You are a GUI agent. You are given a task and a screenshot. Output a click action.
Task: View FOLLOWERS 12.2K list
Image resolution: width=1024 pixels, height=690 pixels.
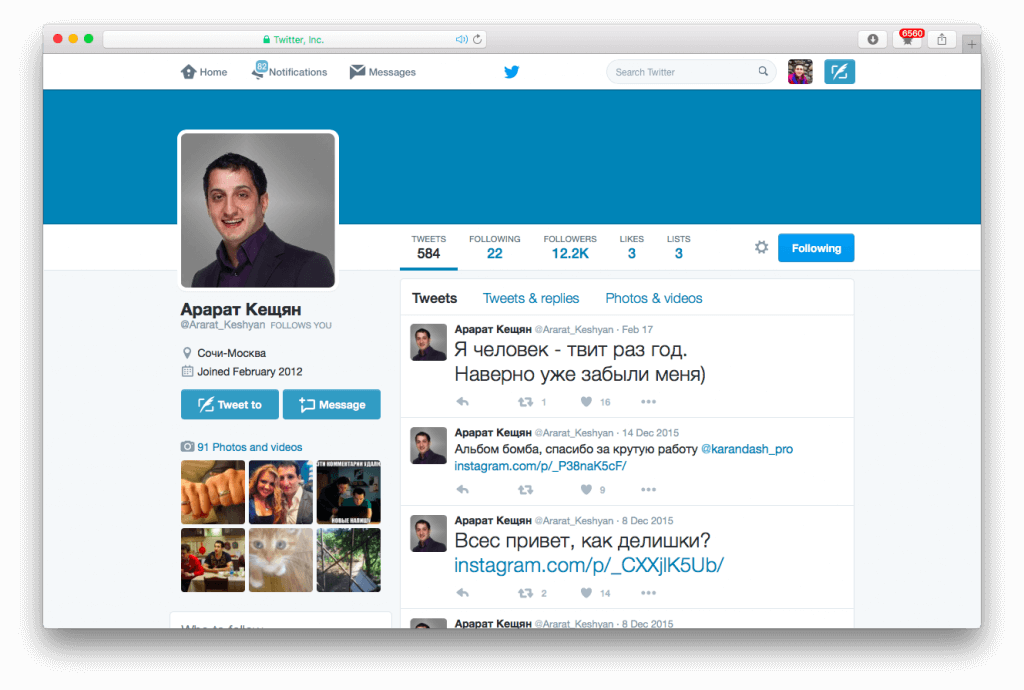(569, 247)
